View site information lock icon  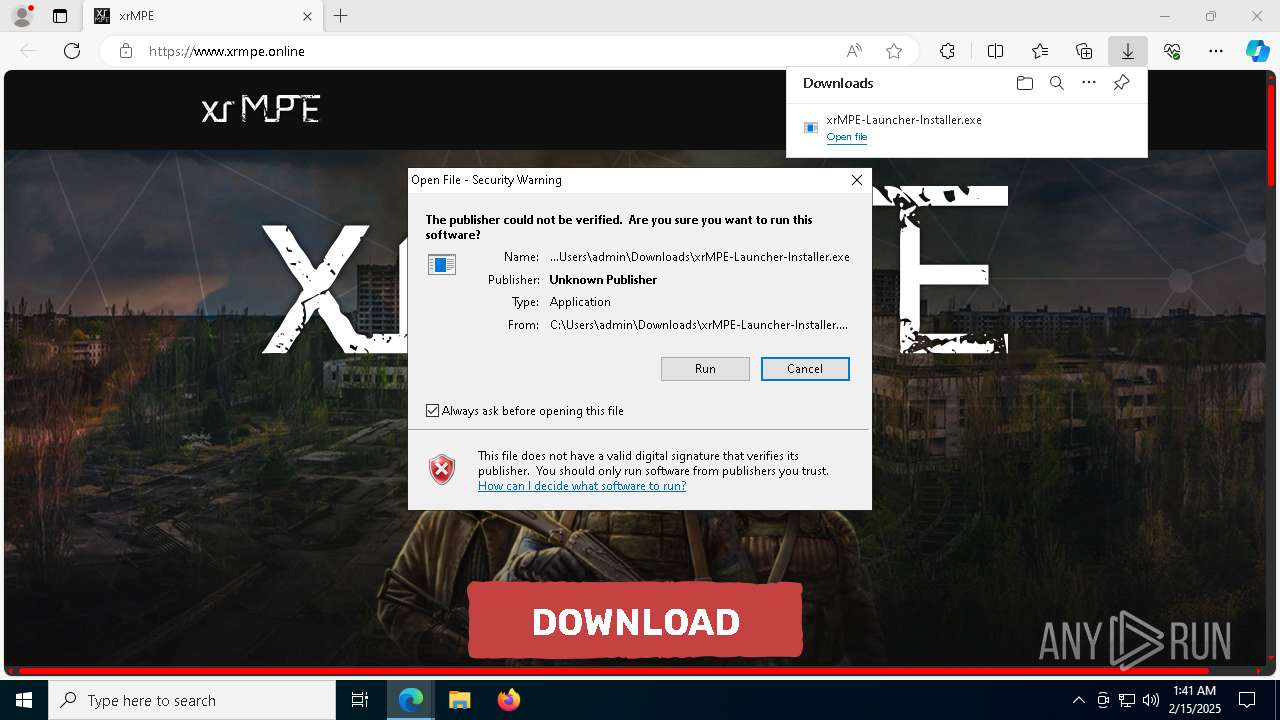point(126,51)
